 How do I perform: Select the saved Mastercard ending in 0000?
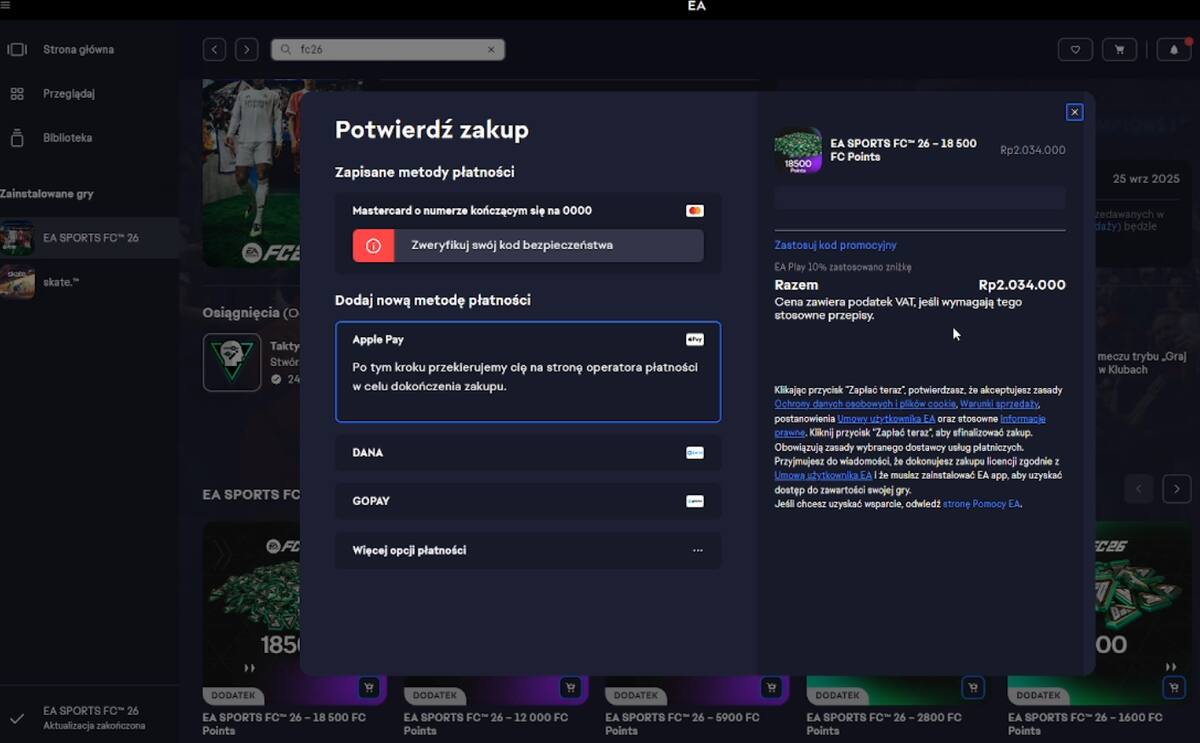528,211
